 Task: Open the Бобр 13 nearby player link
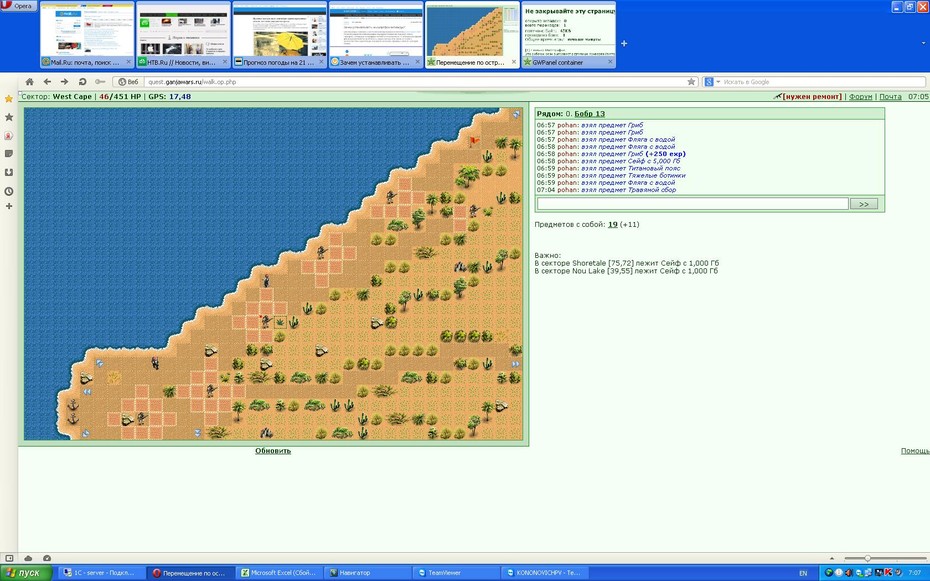(x=590, y=114)
